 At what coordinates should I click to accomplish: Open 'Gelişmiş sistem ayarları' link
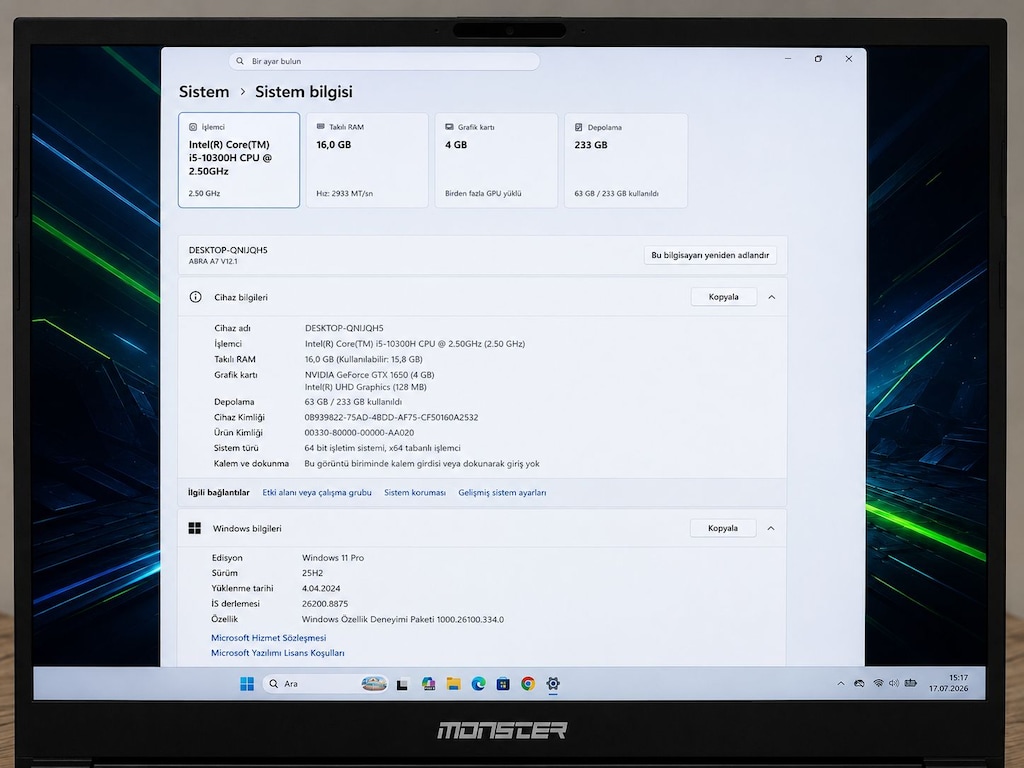[502, 492]
